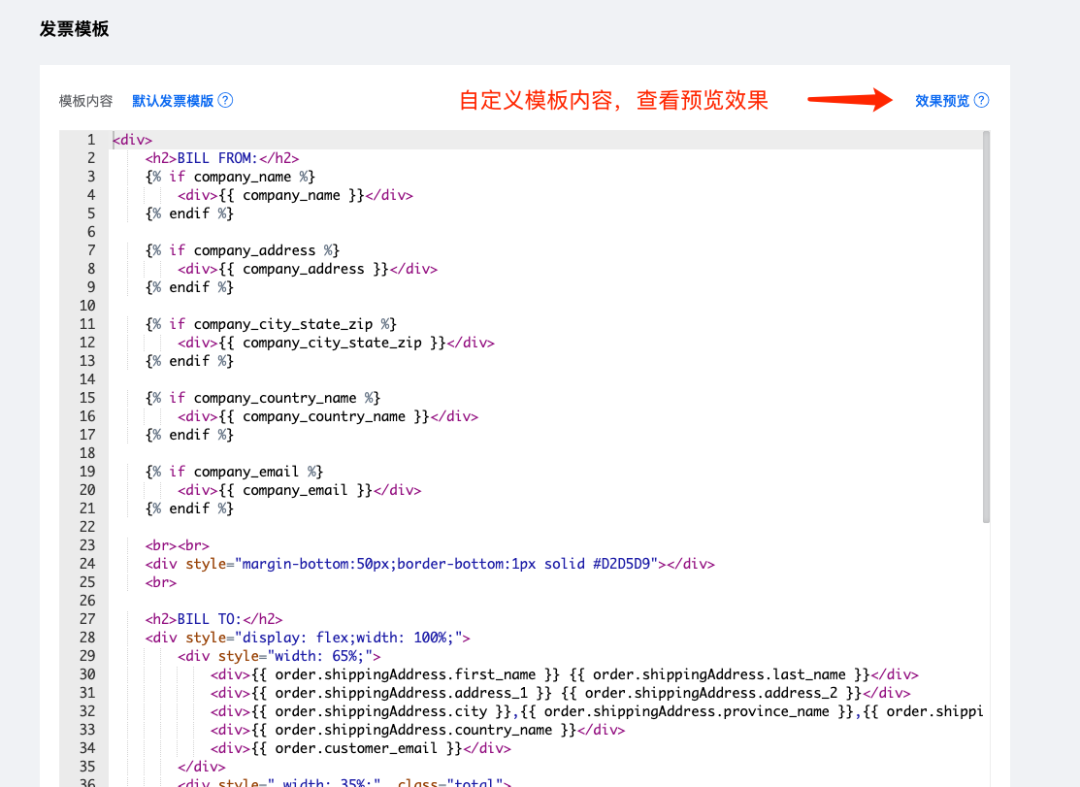Click line number 1 in gutter

91,140
